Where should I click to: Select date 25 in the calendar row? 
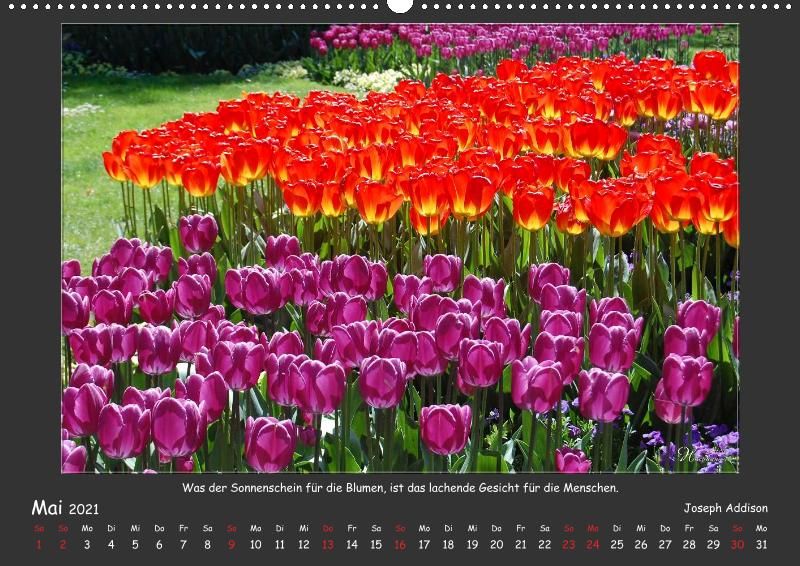pos(617,545)
